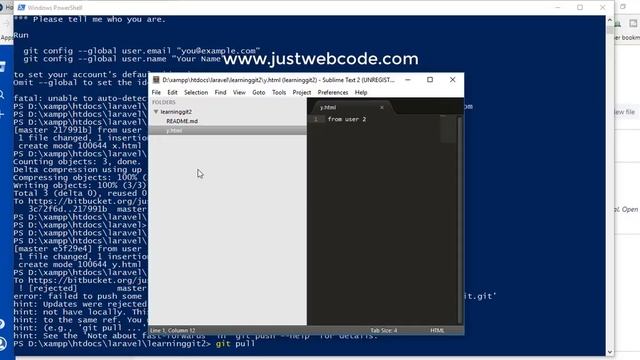Image resolution: width=640 pixels, height=360 pixels.
Task: Close the y.html tab
Action: (382, 107)
